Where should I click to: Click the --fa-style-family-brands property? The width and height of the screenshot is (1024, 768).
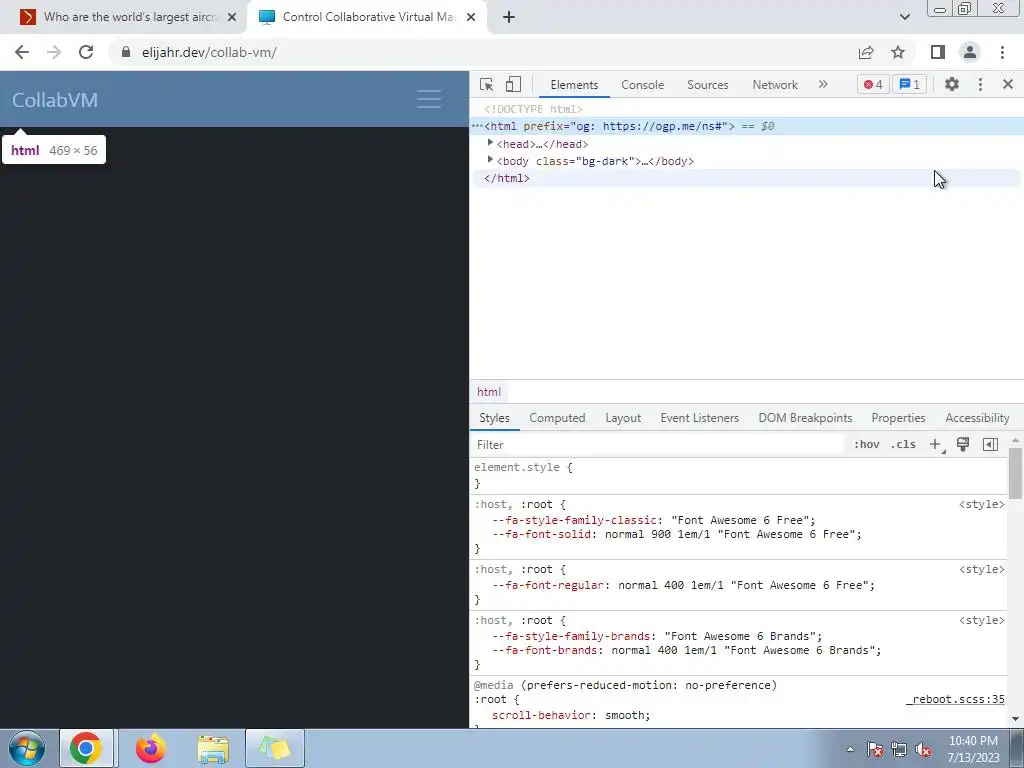[571, 636]
